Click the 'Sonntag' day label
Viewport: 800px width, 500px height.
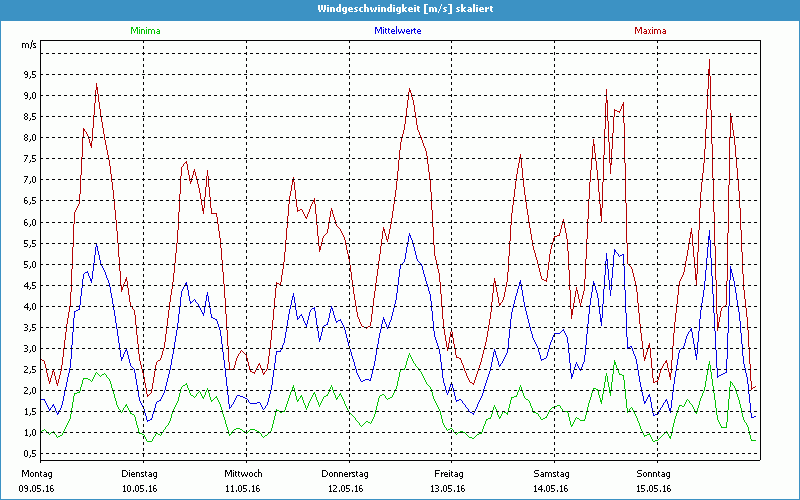point(654,474)
